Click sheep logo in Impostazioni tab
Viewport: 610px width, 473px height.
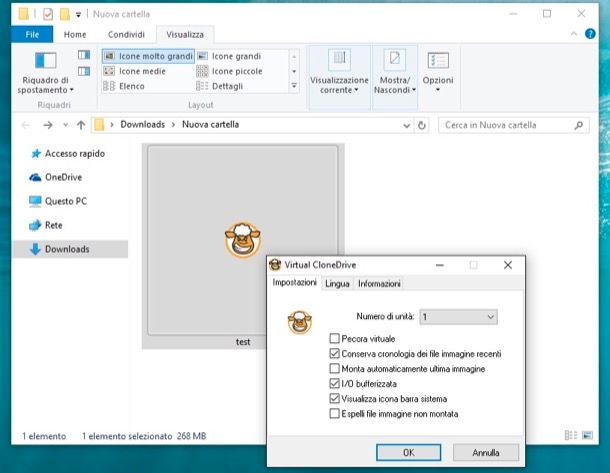point(300,322)
